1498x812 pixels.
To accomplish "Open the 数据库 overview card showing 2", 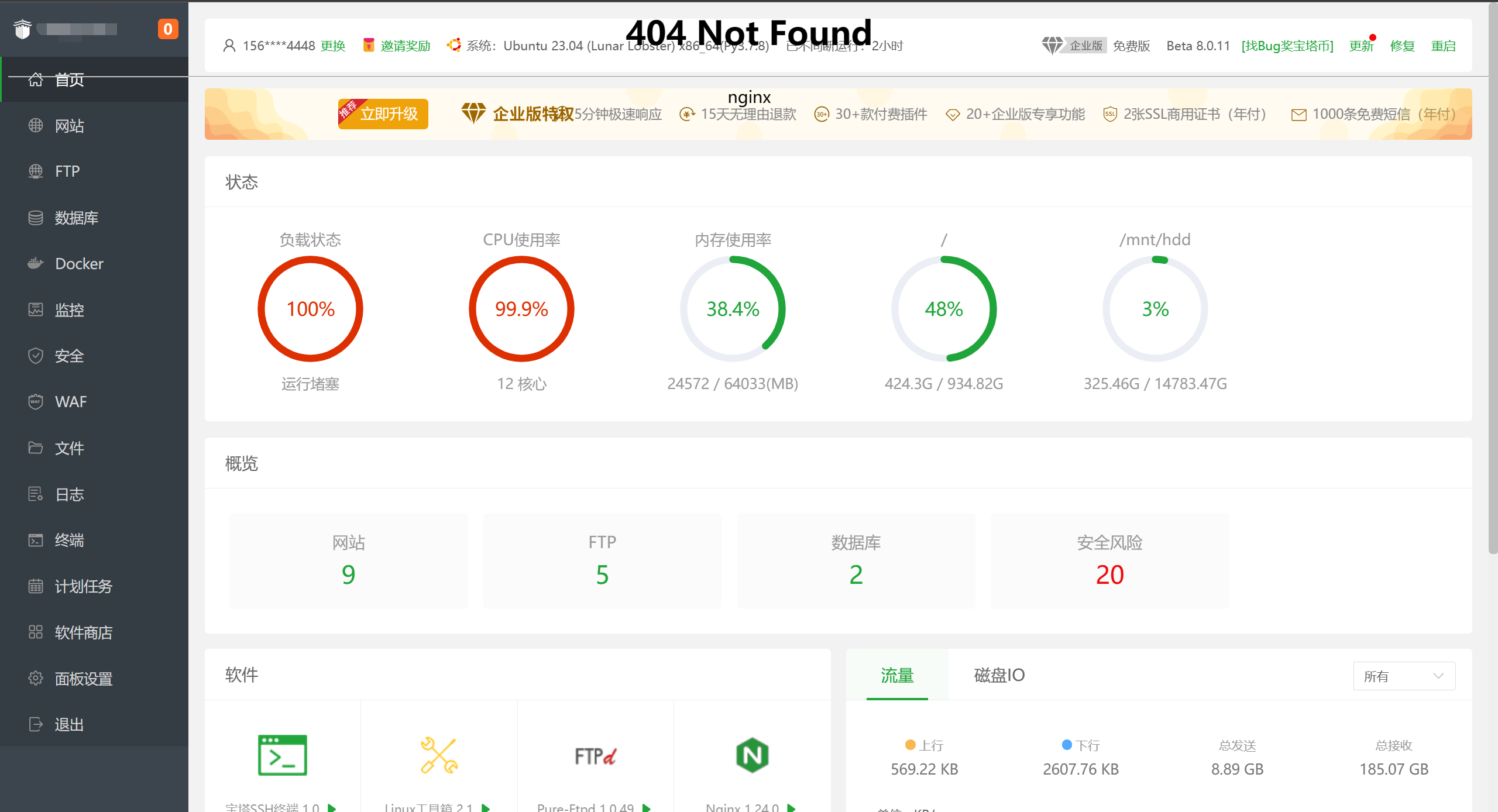I will tap(856, 560).
